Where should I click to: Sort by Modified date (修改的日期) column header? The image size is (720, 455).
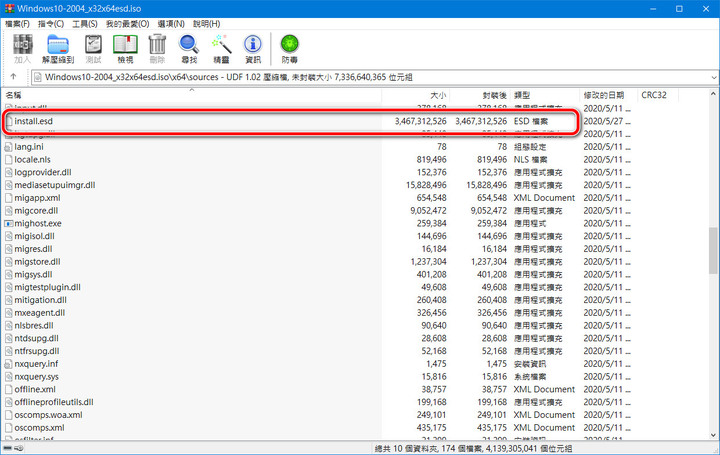[608, 95]
